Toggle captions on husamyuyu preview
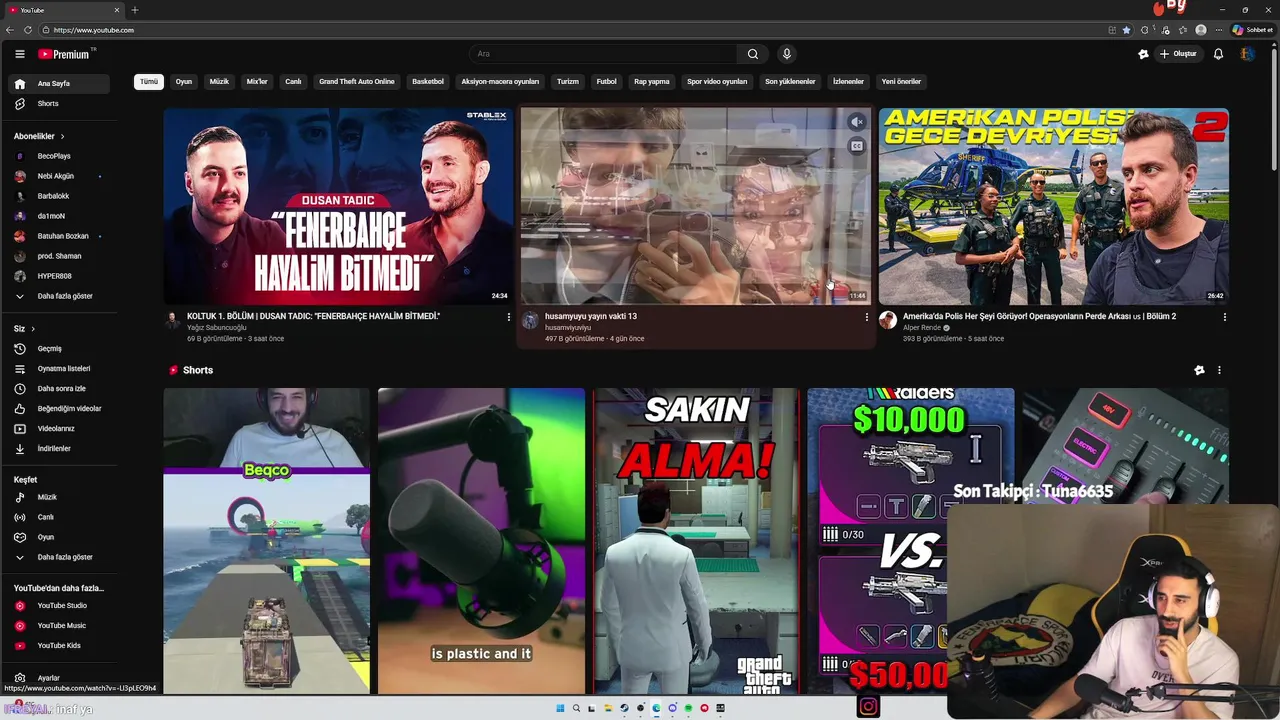The image size is (1280, 720). pos(857,146)
